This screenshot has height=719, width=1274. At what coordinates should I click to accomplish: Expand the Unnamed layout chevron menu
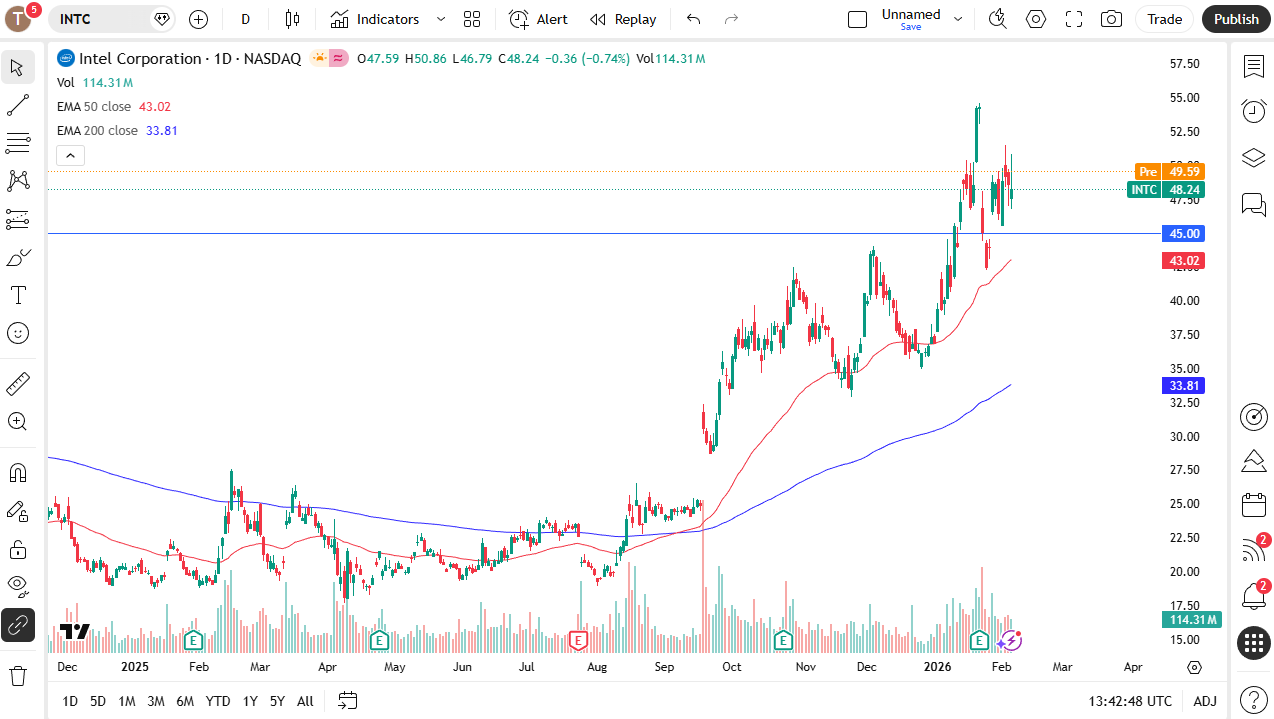(x=958, y=19)
